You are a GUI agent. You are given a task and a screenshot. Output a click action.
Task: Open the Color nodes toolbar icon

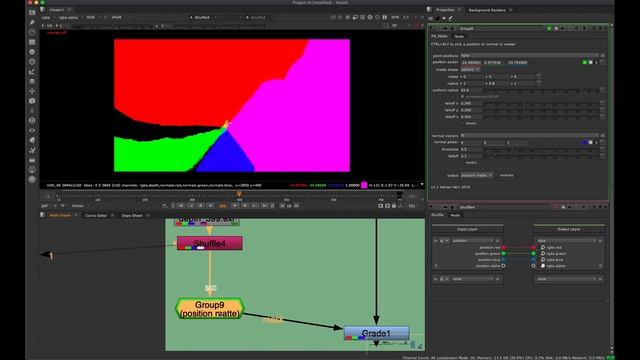point(32,52)
